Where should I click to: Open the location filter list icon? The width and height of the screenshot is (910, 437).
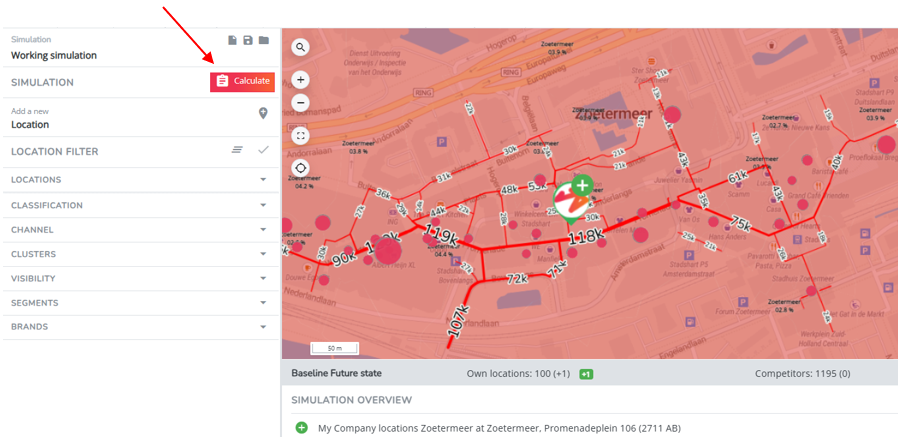(x=237, y=150)
